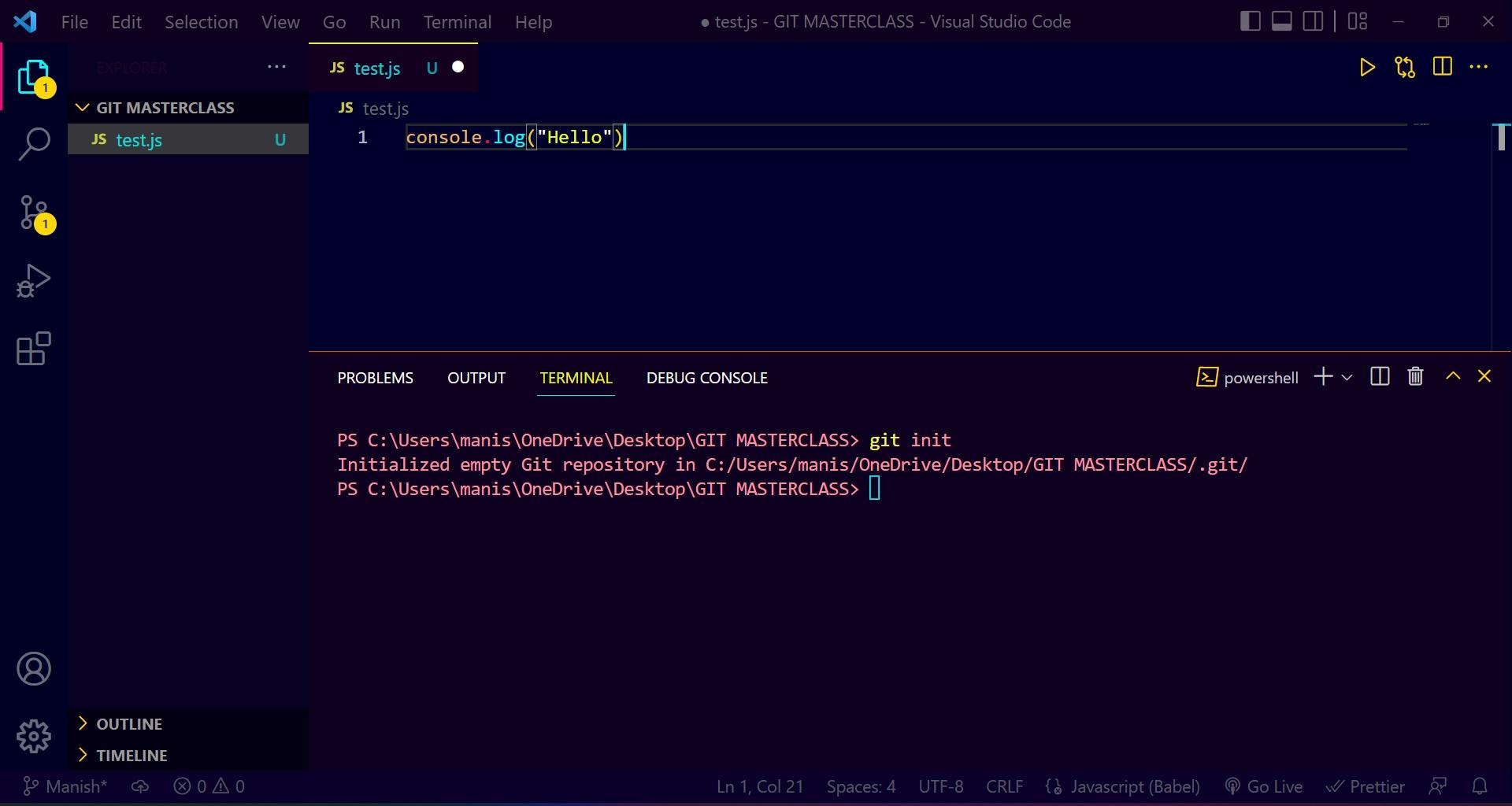
Task: Open feedback icon in status bar
Action: (1438, 786)
